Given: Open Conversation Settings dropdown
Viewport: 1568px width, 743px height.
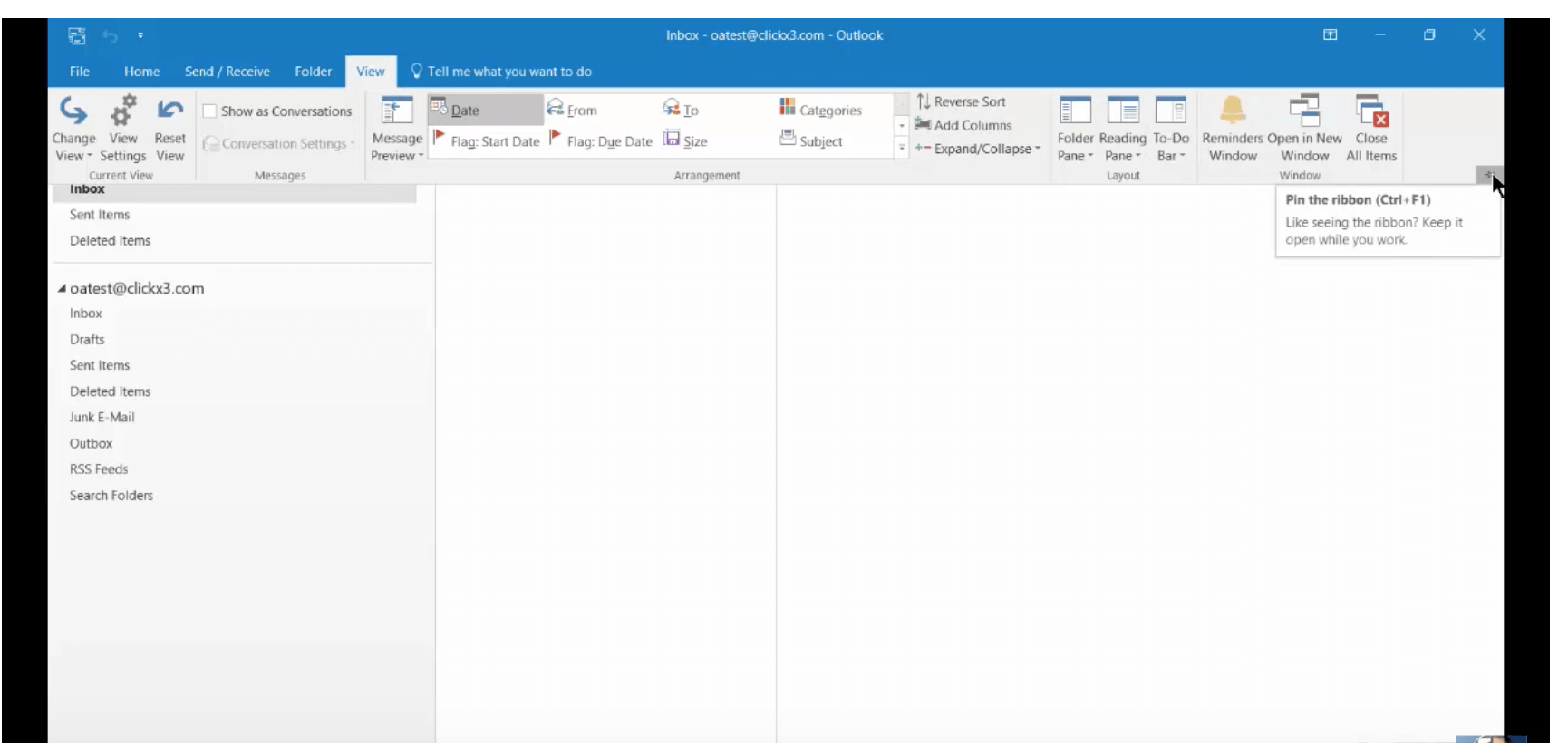Looking at the screenshot, I should click(278, 143).
